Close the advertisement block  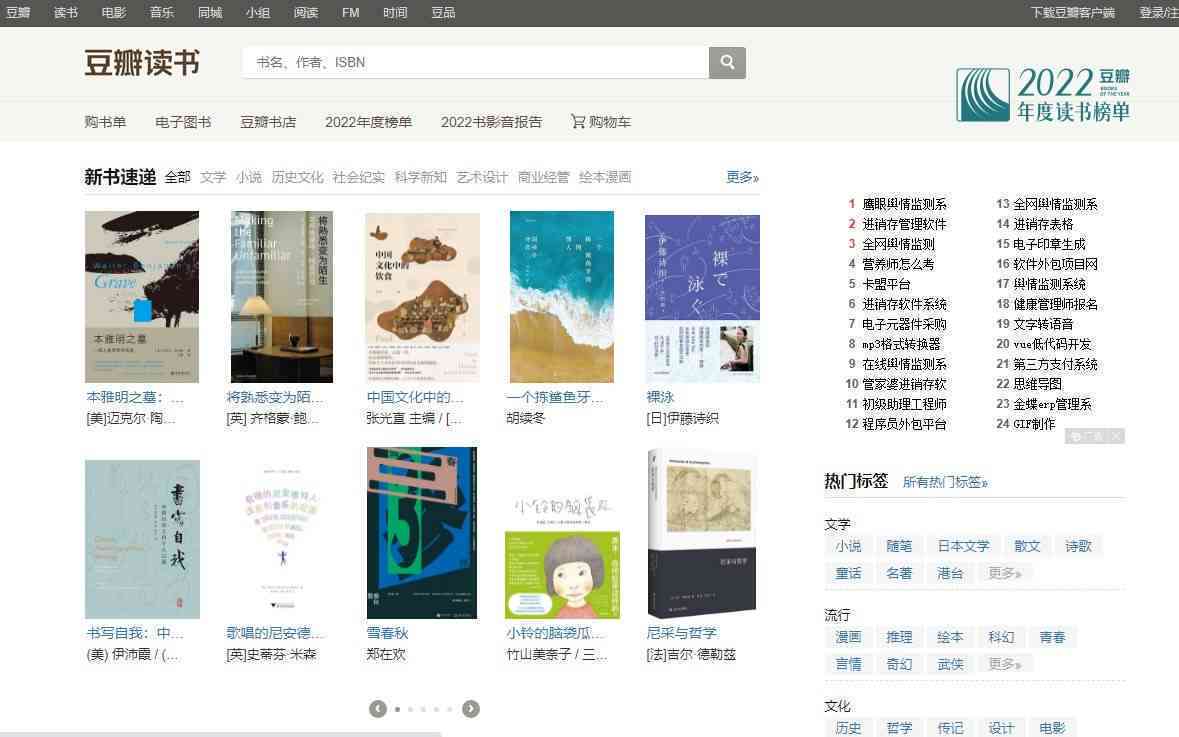click(1117, 436)
